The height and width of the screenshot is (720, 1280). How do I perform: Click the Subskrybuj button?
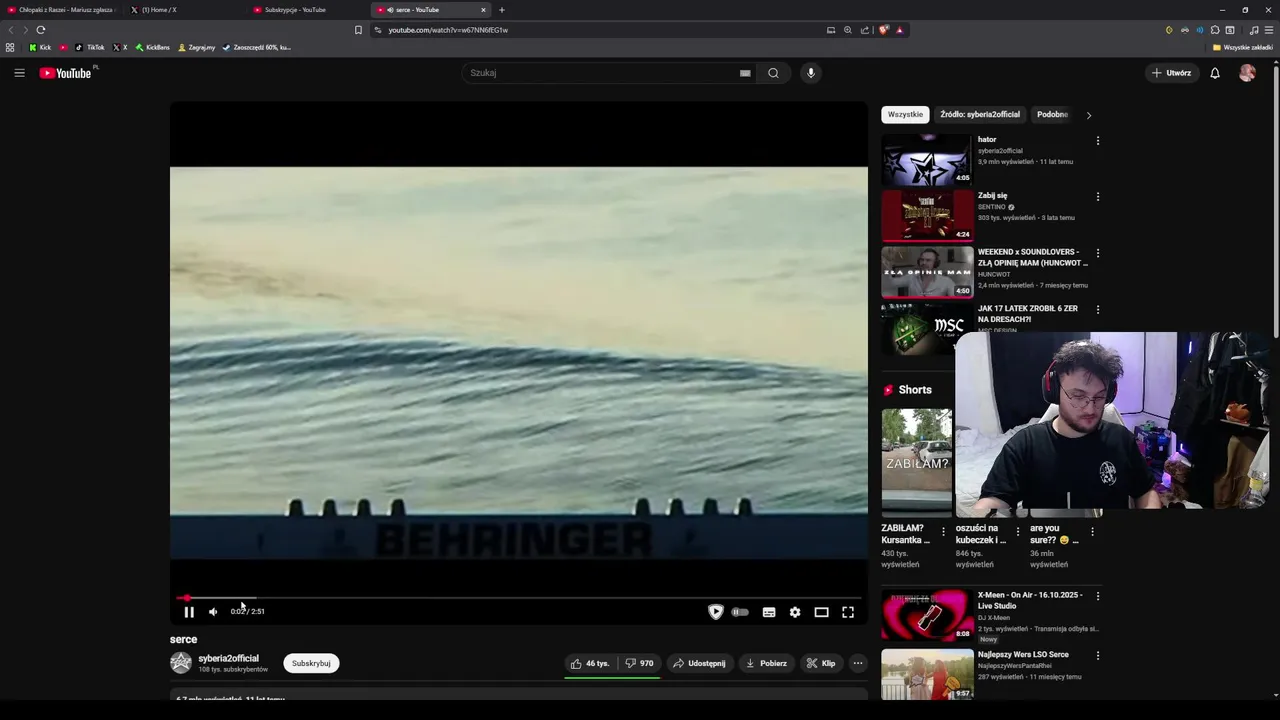tap(311, 663)
